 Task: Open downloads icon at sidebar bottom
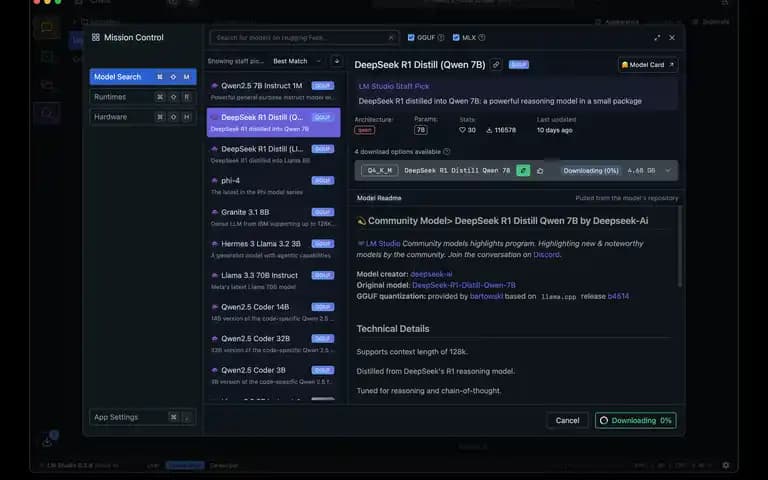point(48,442)
